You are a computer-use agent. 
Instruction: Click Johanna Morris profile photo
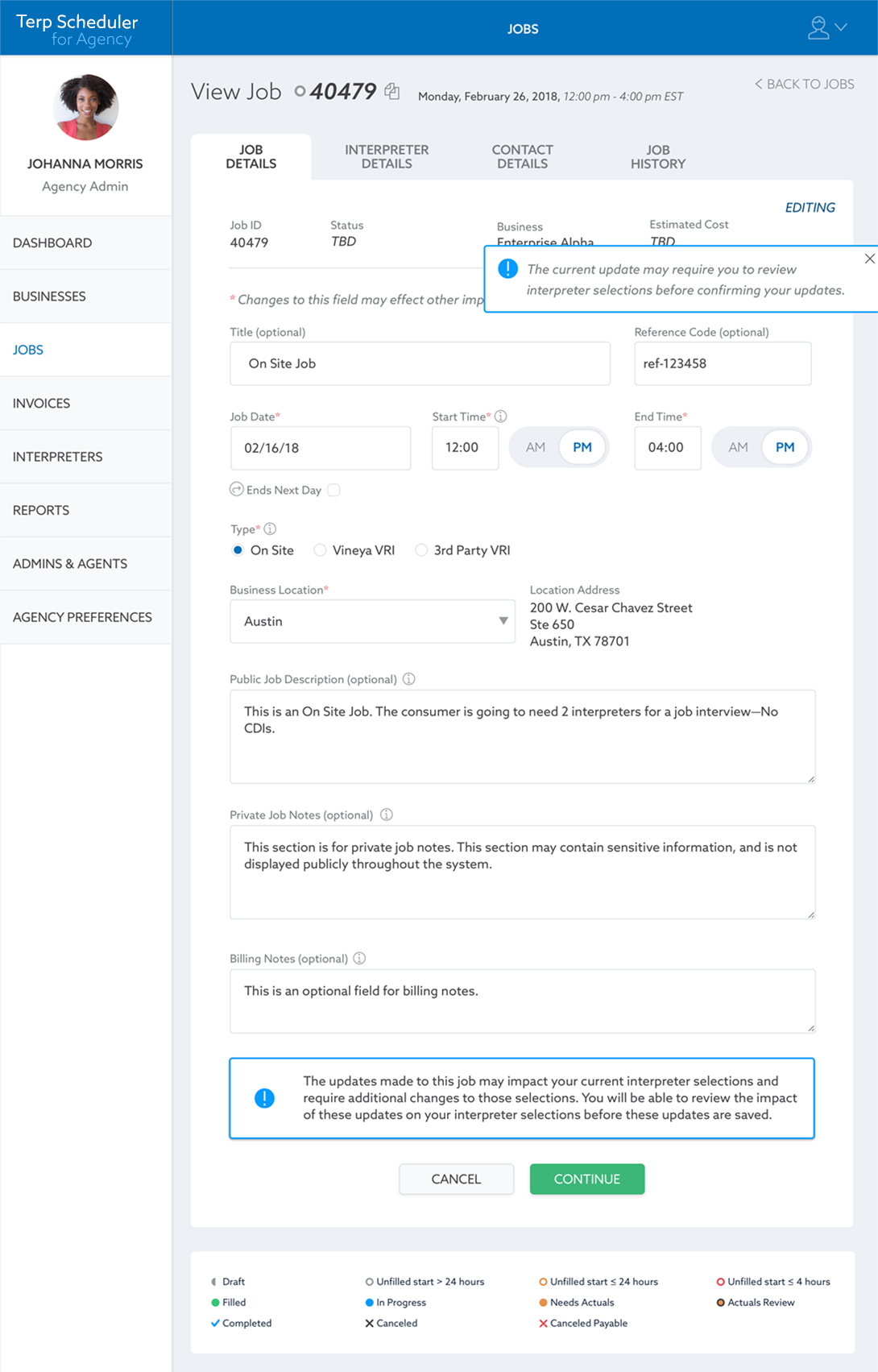85,108
